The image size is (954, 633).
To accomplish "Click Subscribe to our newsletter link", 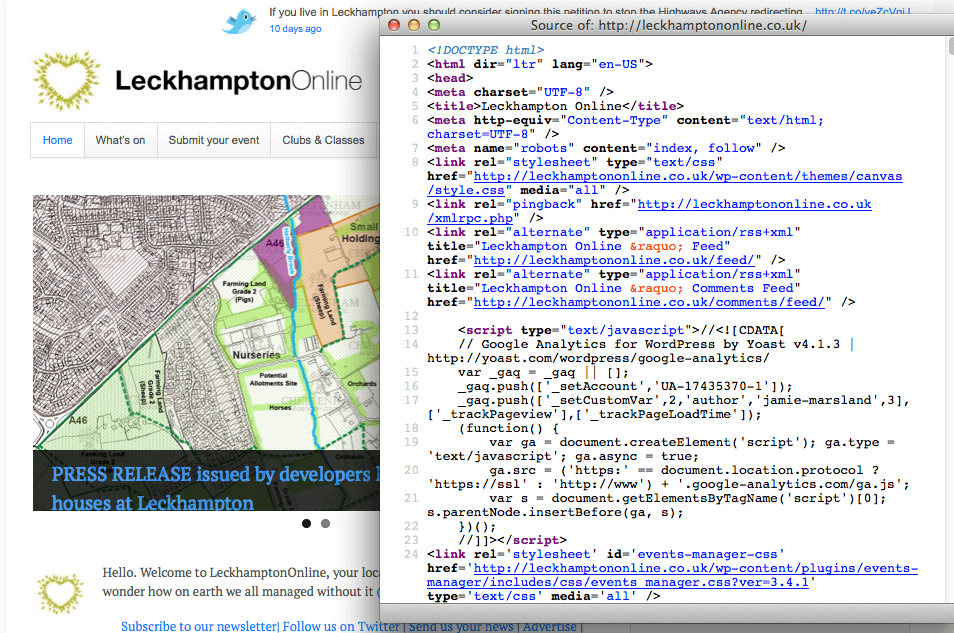I will coord(198,626).
